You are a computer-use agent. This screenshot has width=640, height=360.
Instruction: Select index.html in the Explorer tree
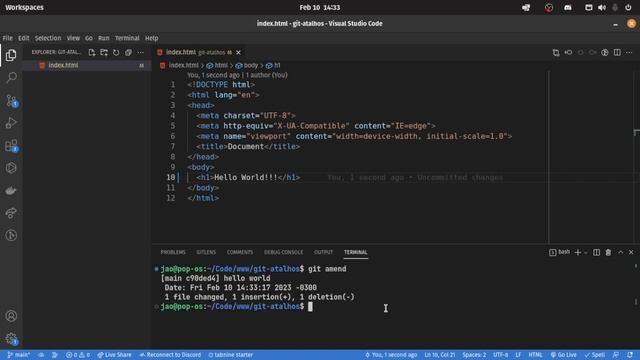point(87,65)
